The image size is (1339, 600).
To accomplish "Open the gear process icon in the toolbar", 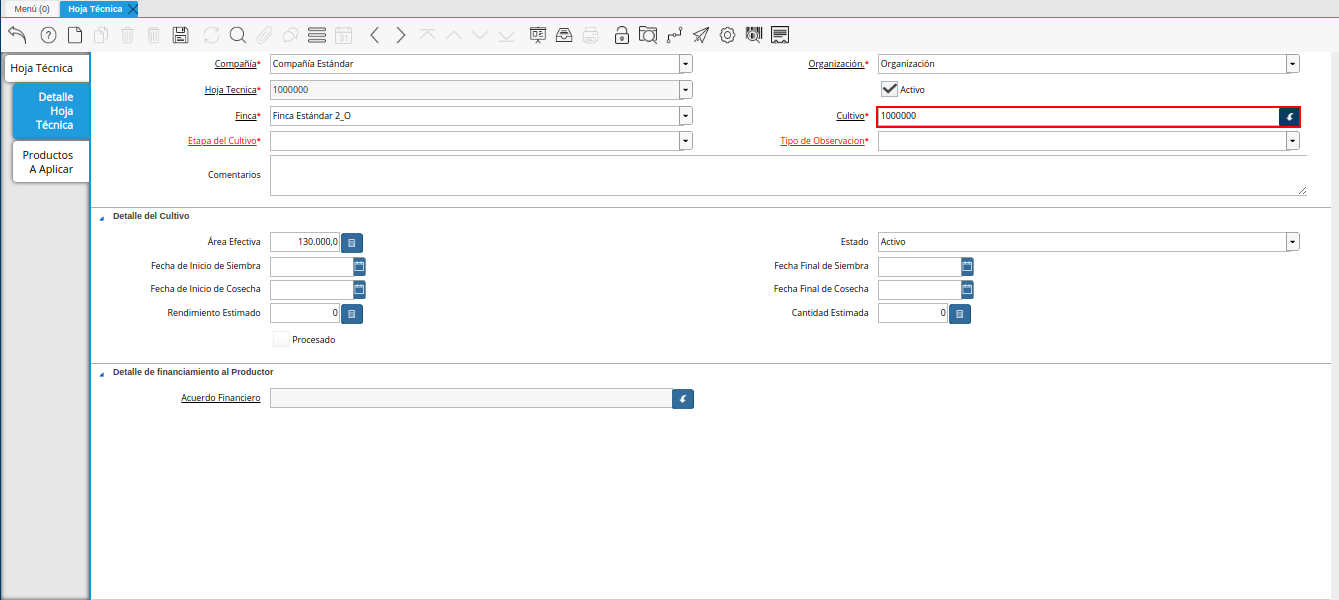I will coord(727,35).
